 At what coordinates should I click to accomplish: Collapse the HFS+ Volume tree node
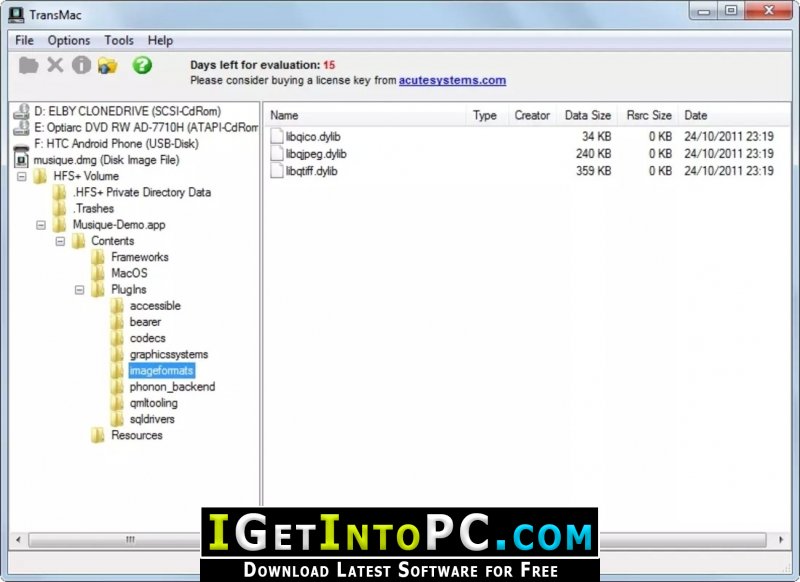point(22,176)
